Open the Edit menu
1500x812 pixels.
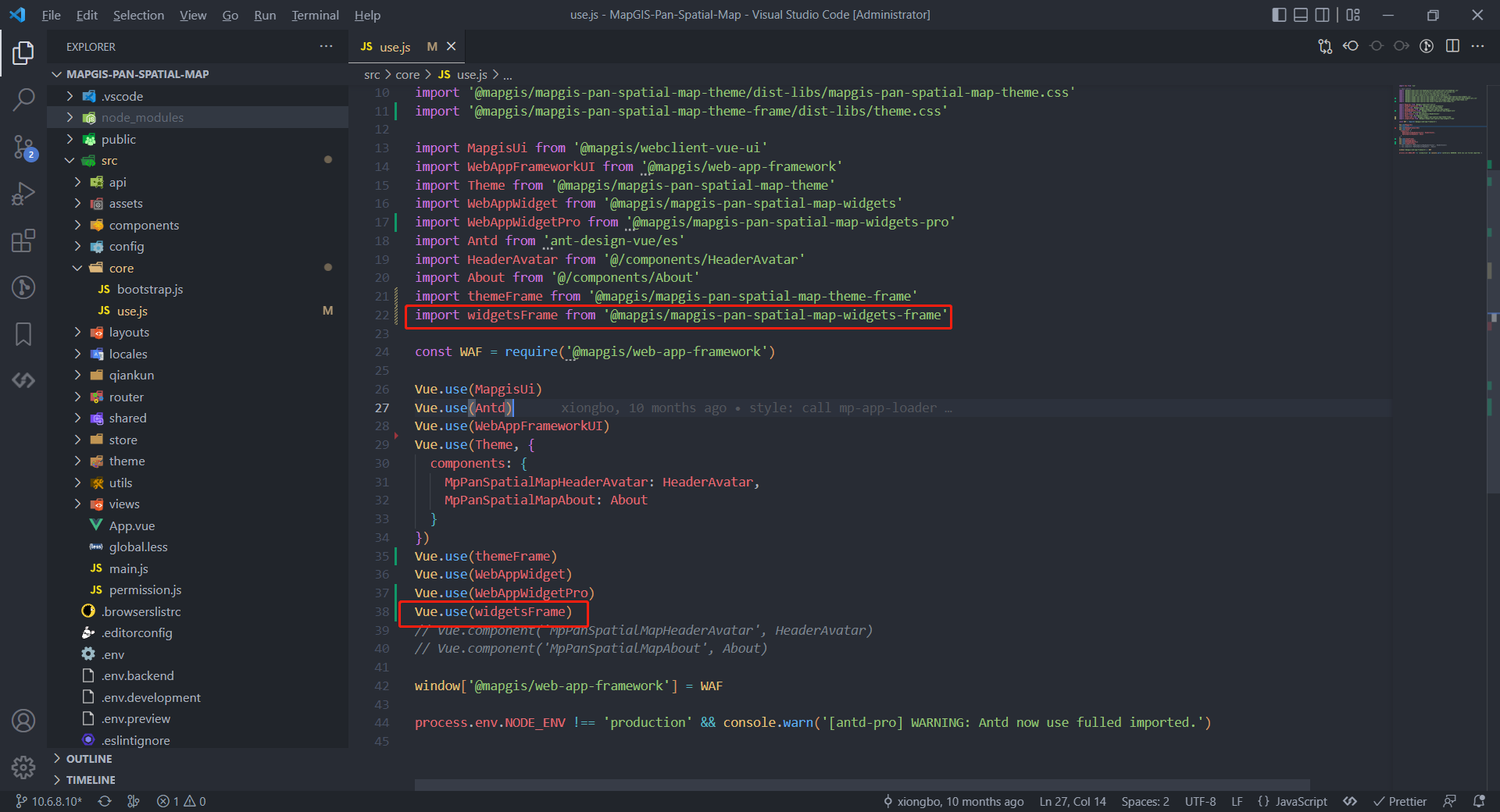(87, 15)
